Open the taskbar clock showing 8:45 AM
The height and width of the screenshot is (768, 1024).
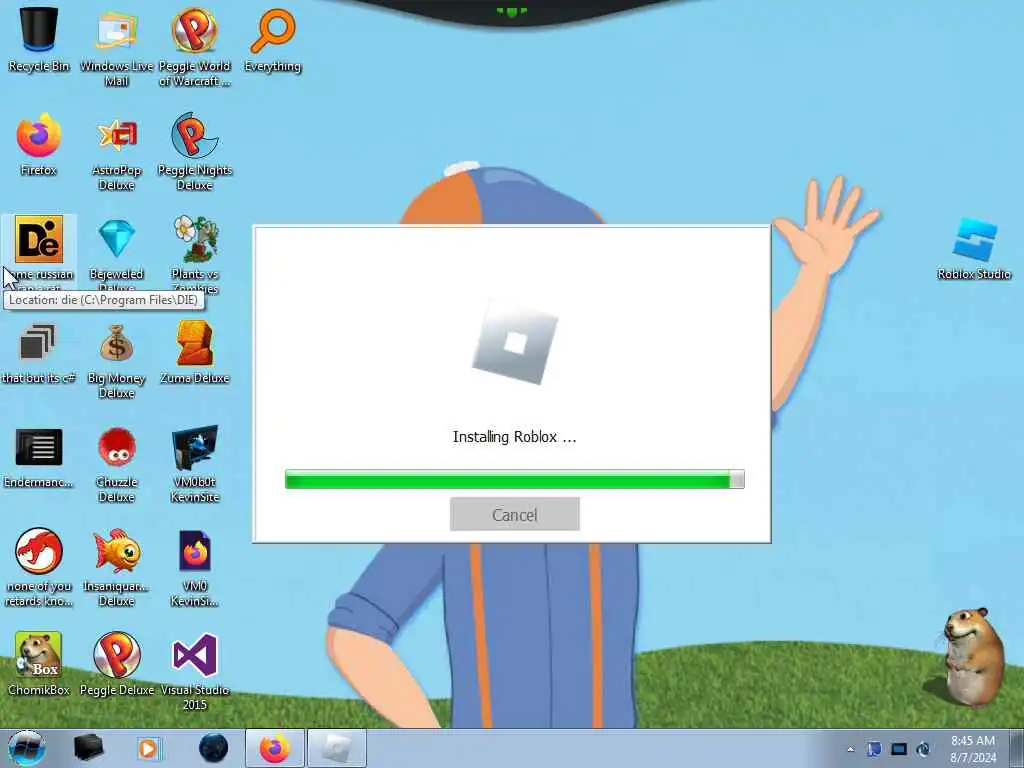point(973,749)
